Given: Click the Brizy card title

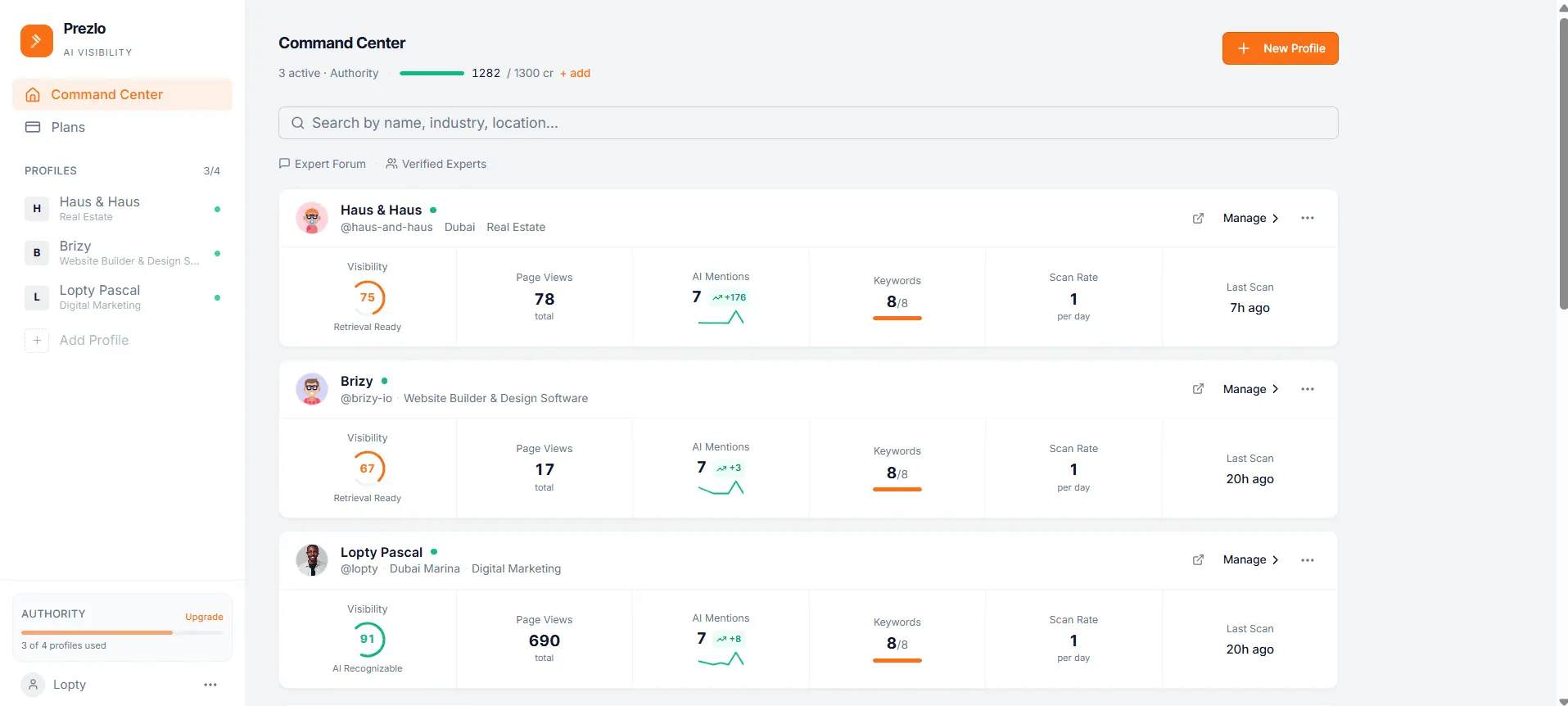Looking at the screenshot, I should (357, 381).
